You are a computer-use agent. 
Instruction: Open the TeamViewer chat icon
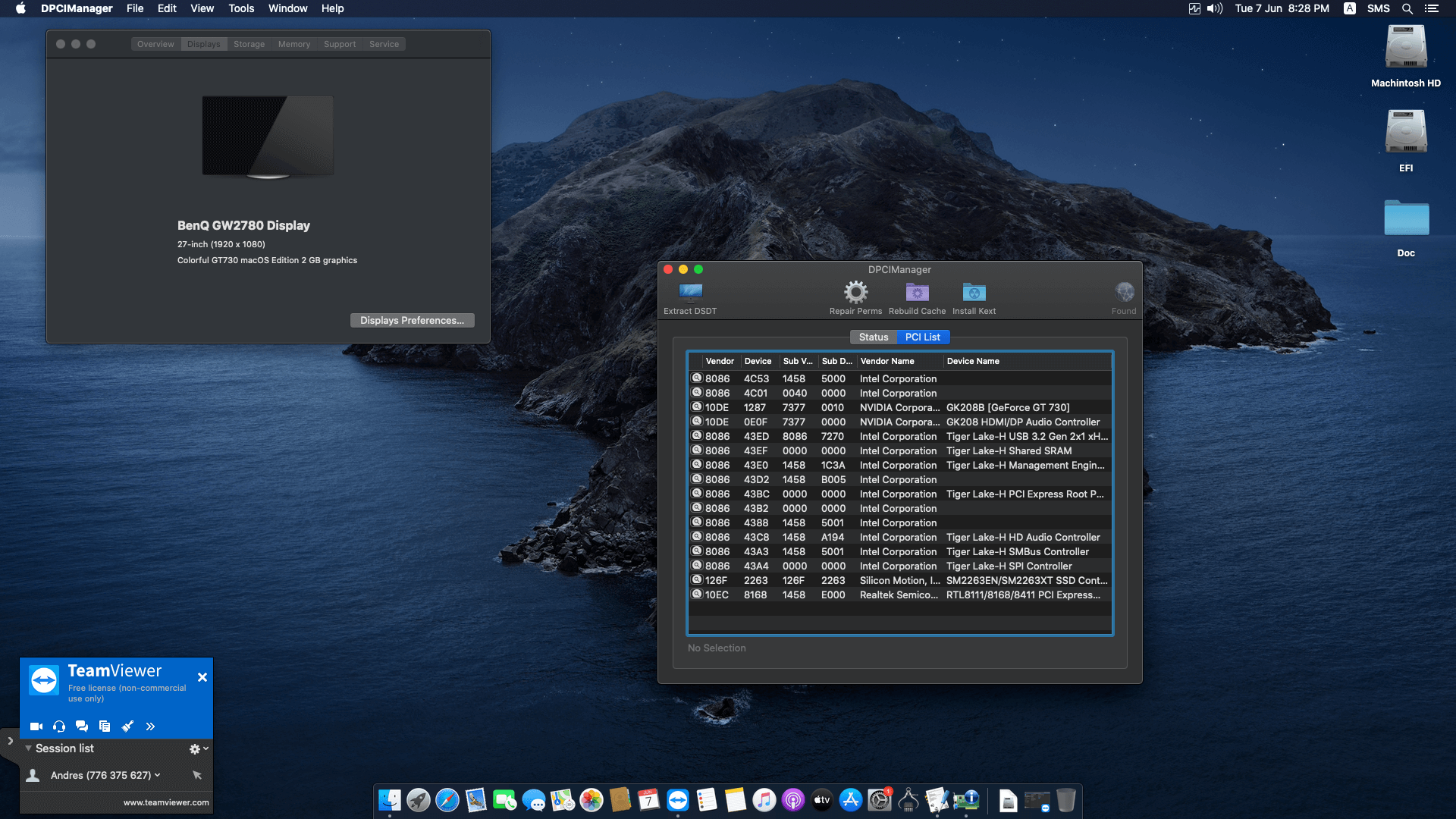(82, 726)
